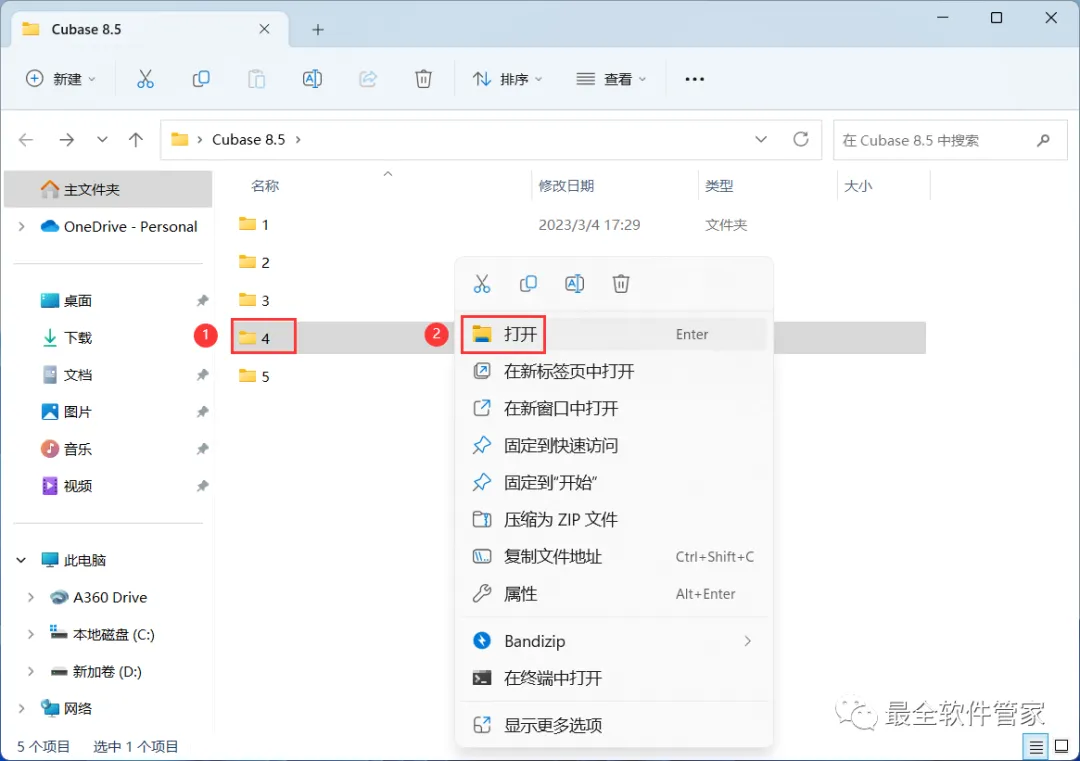
Task: Choose 在新窗口中打开
Action: pyautogui.click(x=613, y=409)
